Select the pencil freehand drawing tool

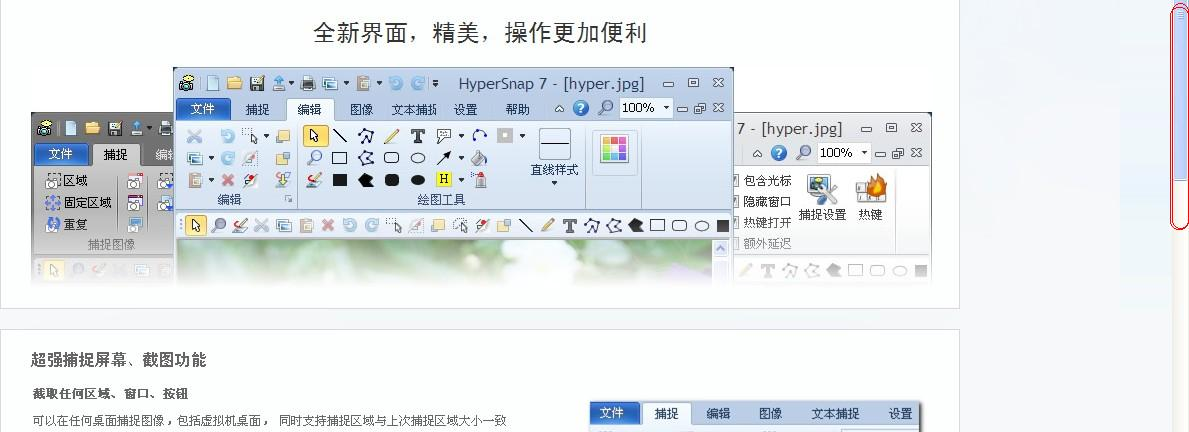[392, 136]
